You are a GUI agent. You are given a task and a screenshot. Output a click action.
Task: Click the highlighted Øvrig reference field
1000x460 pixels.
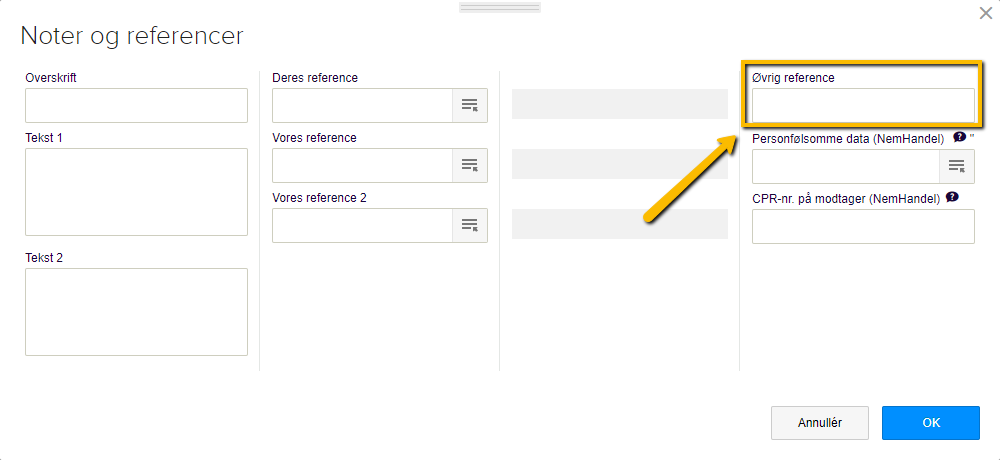pyautogui.click(x=863, y=105)
